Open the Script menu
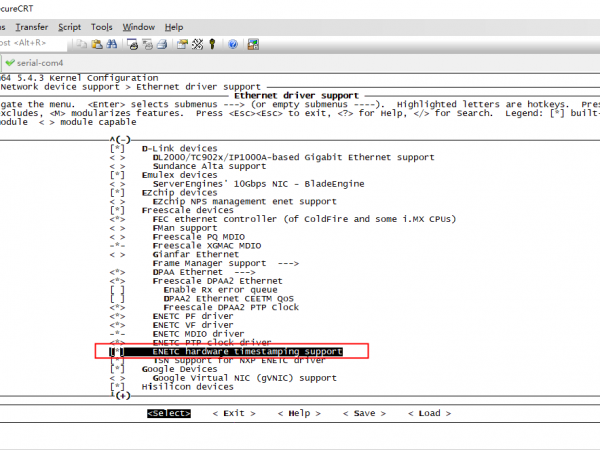 (70, 27)
